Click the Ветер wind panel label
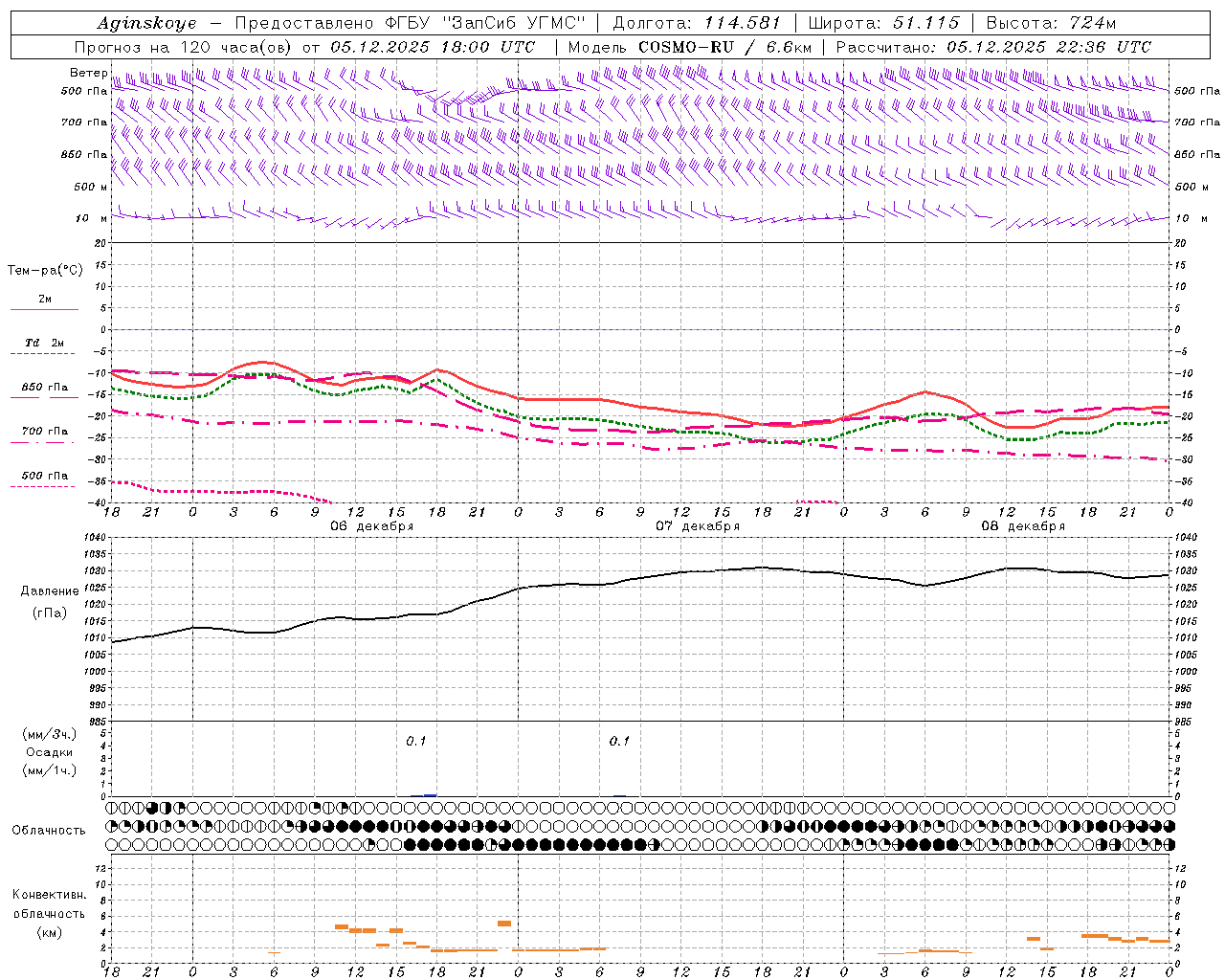The width and height of the screenshot is (1225, 980). coord(89,73)
